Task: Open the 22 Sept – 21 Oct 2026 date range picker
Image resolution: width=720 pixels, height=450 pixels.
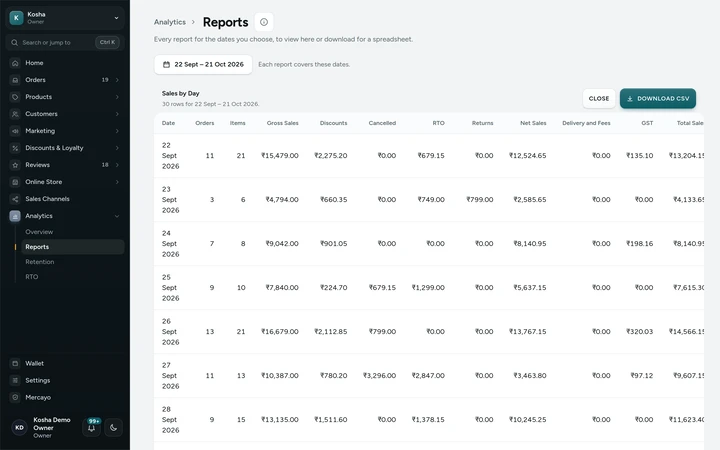Action: [203, 65]
